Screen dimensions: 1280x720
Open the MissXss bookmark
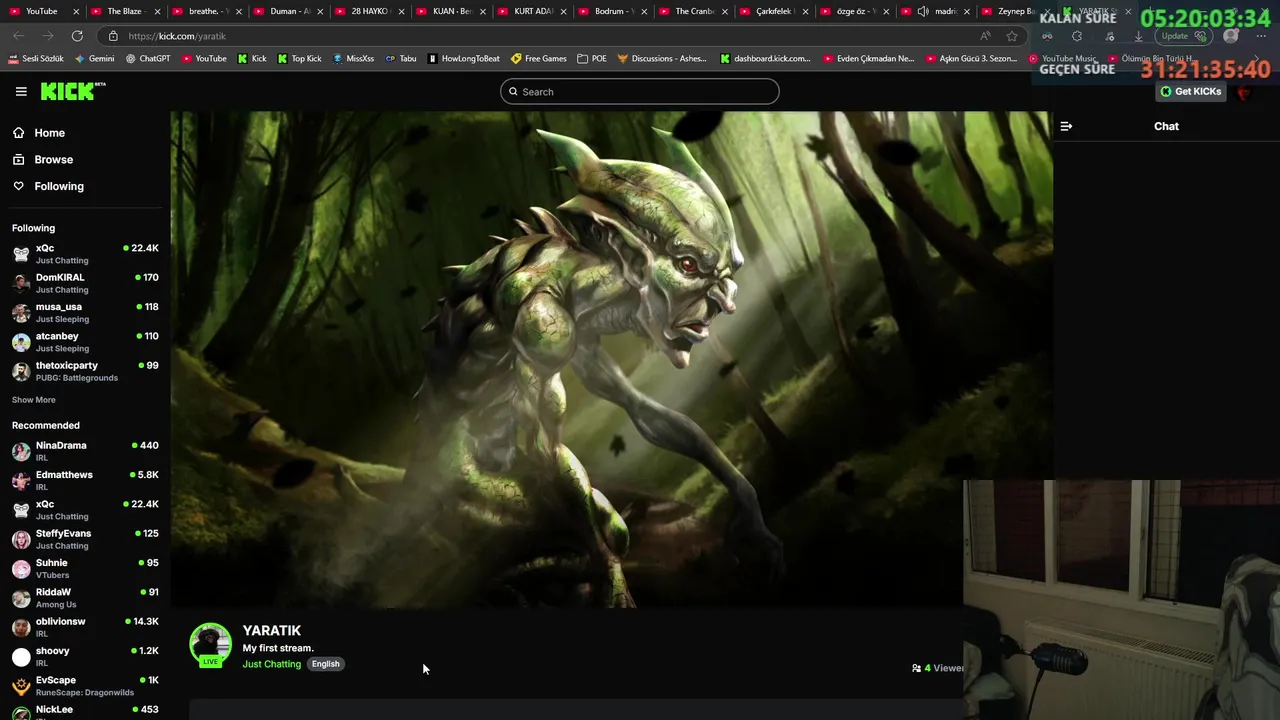pyautogui.click(x=353, y=59)
